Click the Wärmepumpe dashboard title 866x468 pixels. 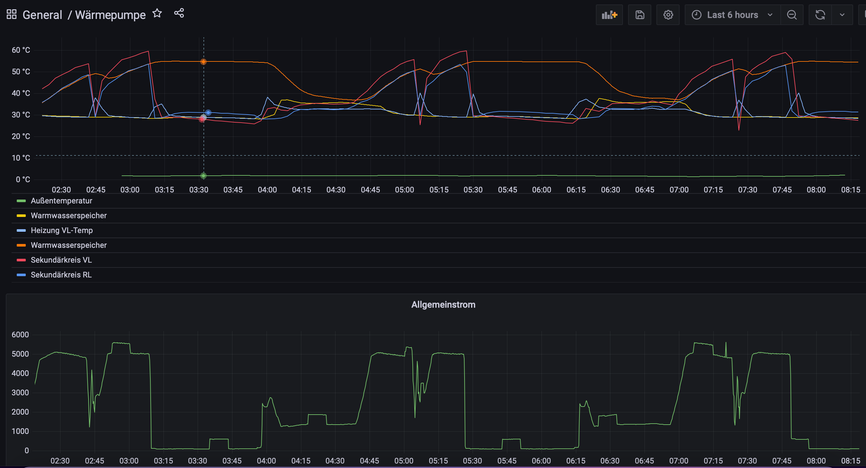tap(110, 15)
